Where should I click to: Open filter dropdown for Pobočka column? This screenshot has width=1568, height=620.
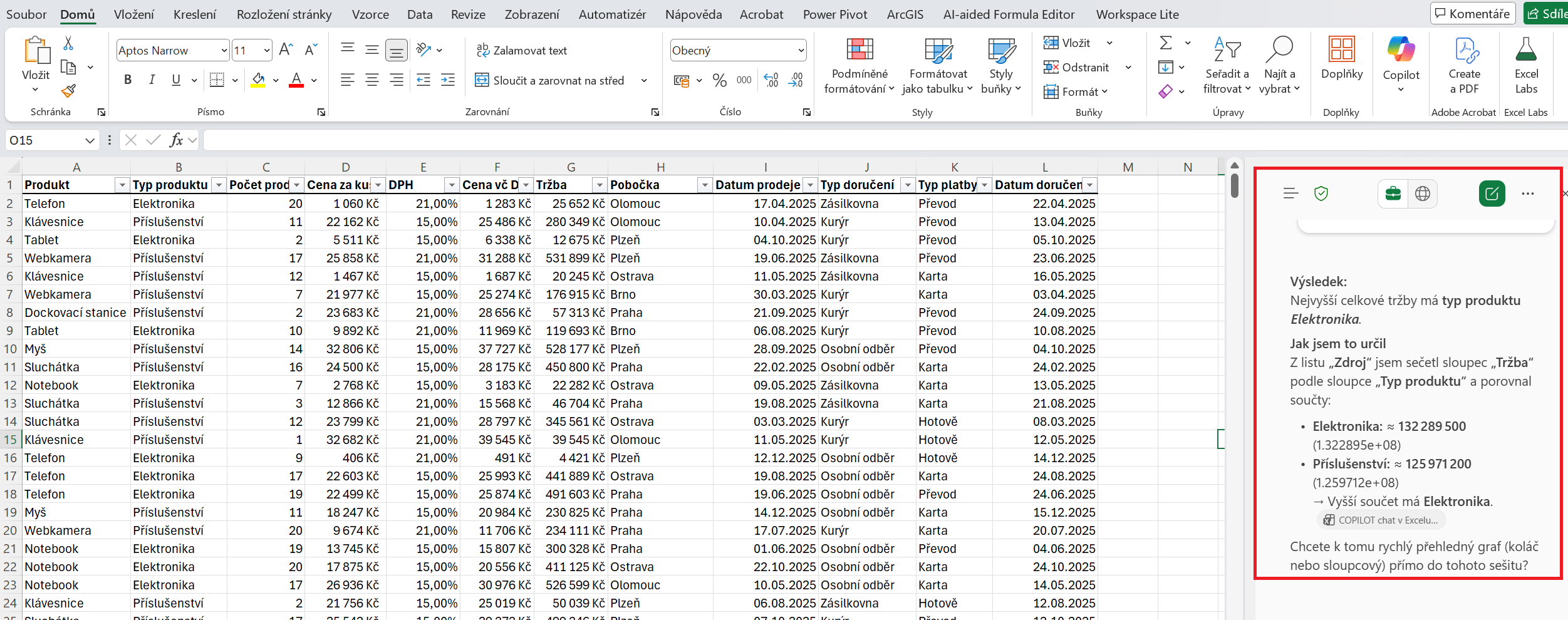705,185
